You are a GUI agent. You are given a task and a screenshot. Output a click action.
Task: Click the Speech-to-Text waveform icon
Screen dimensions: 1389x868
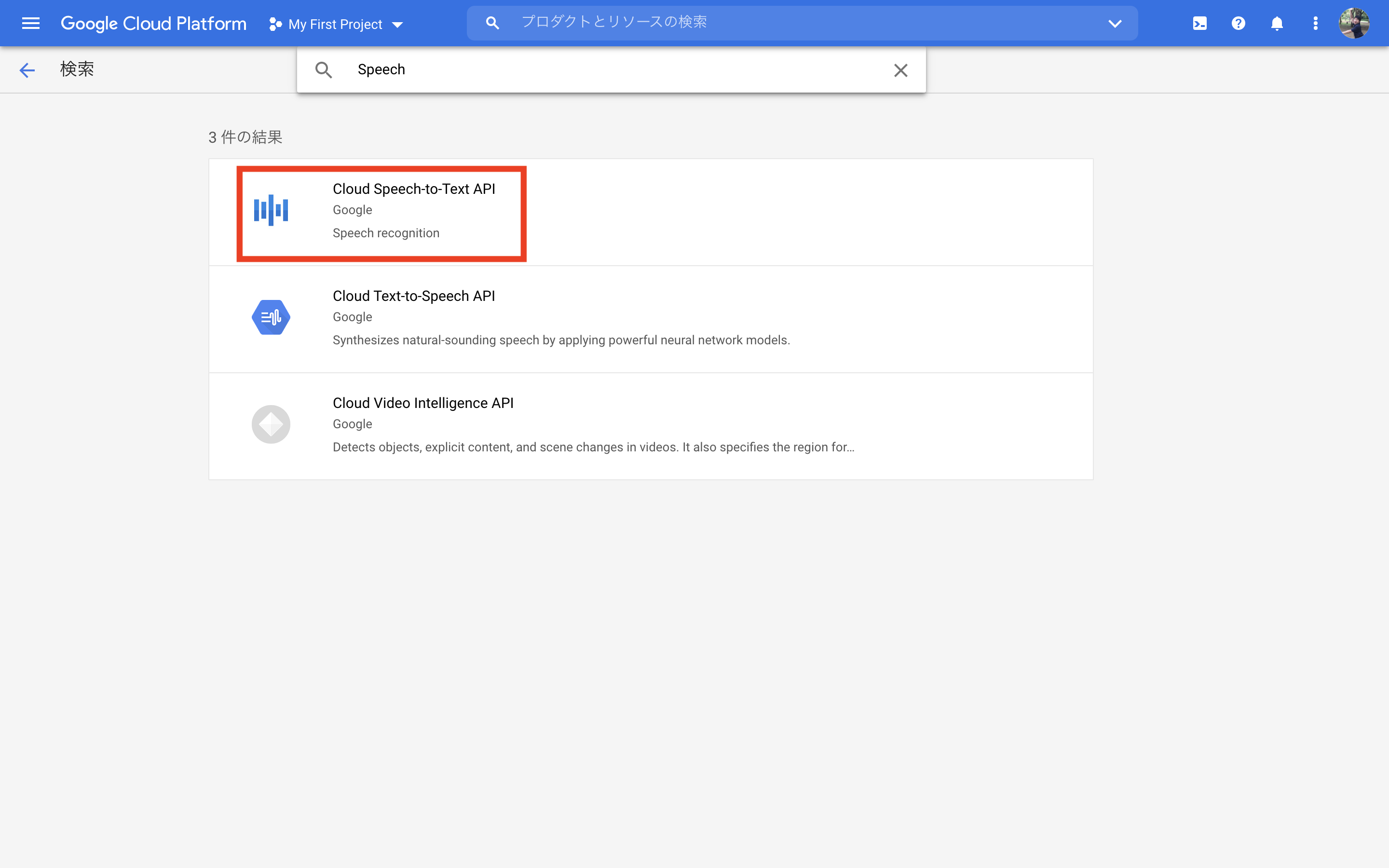271,210
